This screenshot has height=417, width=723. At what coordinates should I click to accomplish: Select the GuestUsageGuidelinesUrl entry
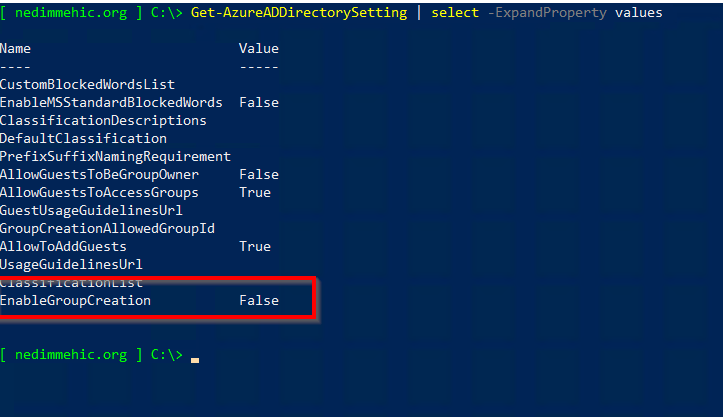tap(91, 210)
